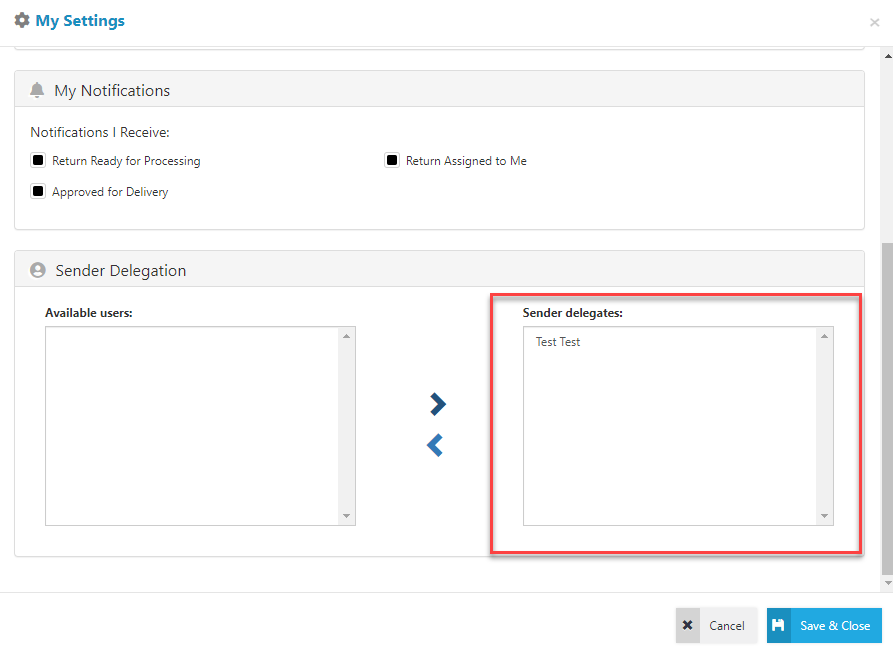Click the dialog's main scrollbar up arrow
Screen dimensions: 893x652
coord(887,56)
